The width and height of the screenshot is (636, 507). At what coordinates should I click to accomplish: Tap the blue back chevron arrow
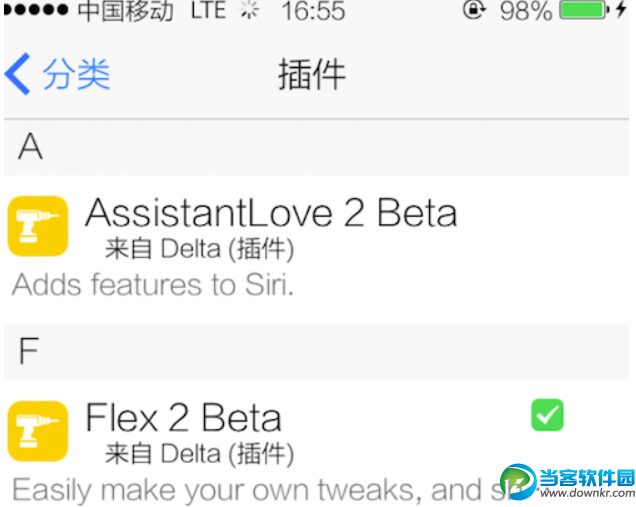coord(18,75)
